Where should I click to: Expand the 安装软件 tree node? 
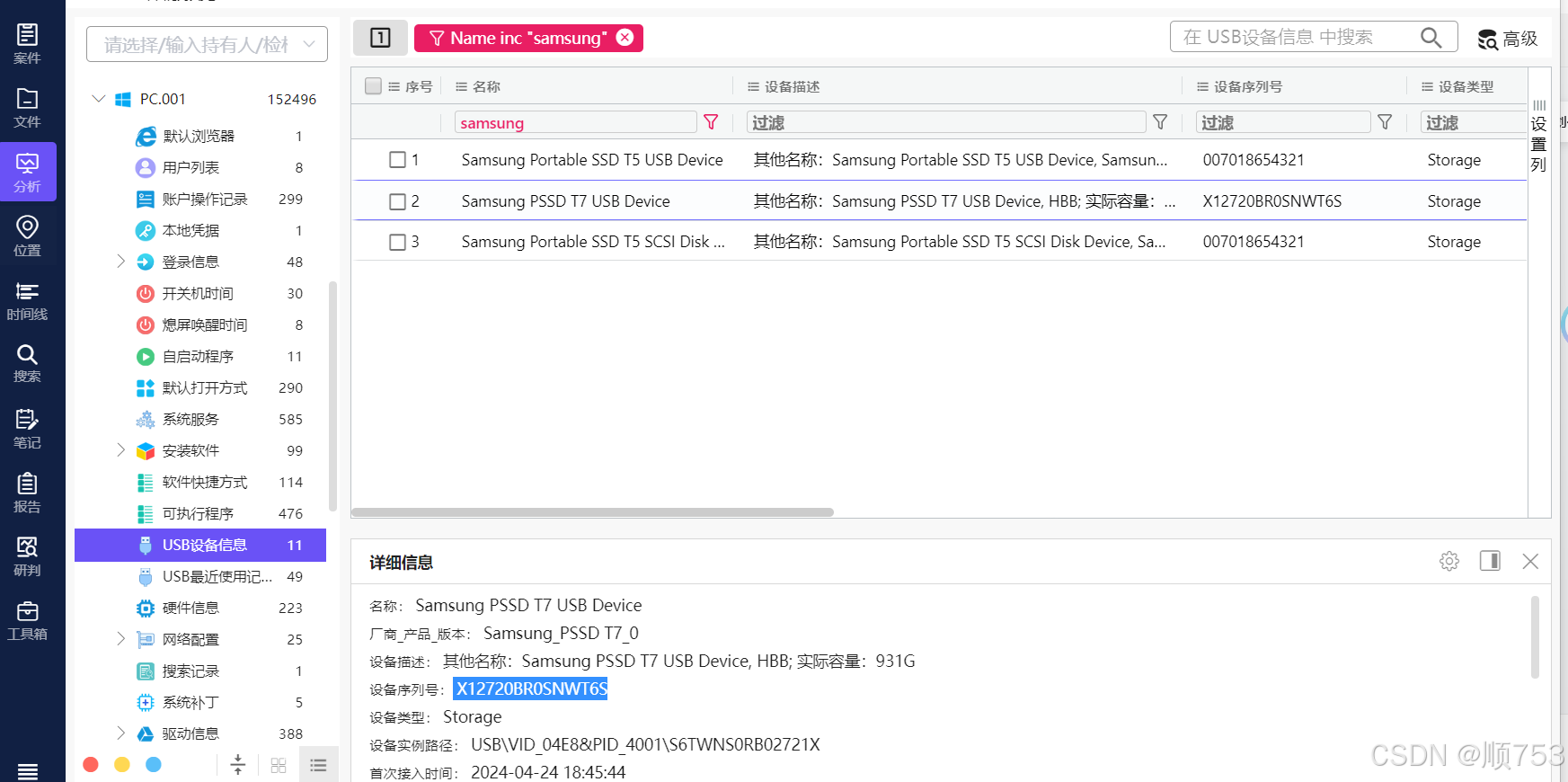click(x=121, y=450)
